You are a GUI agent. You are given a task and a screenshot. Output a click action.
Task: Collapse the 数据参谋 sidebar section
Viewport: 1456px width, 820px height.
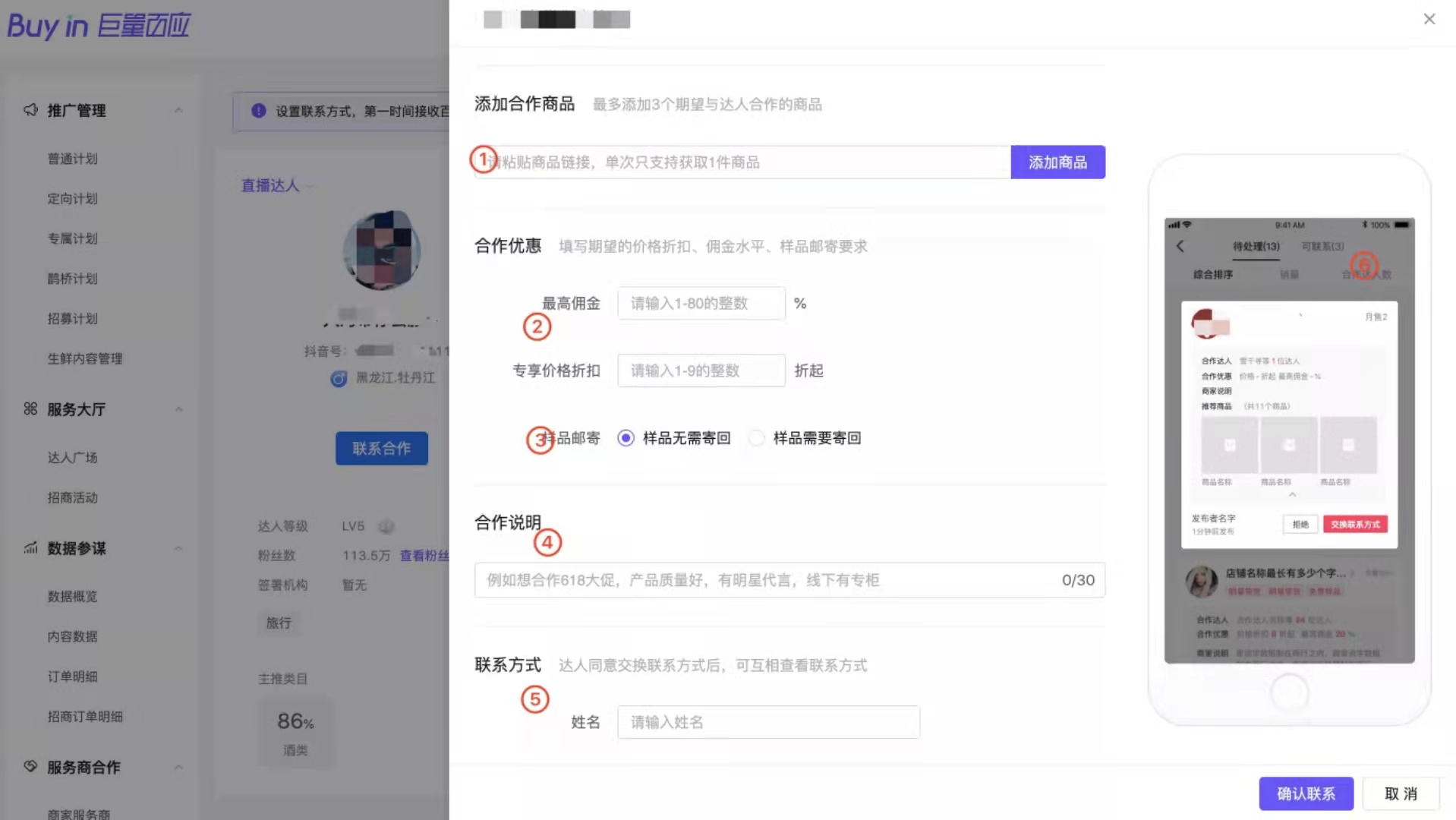pos(178,548)
